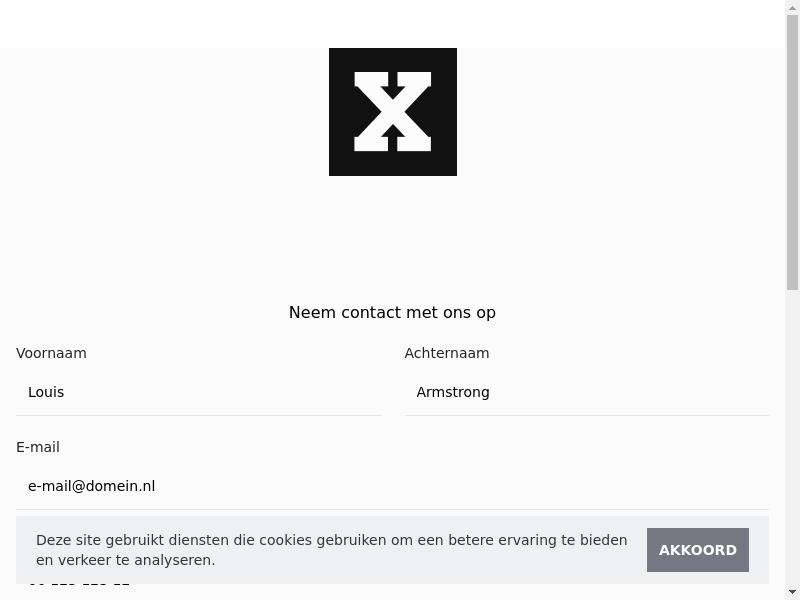The image size is (800, 600).
Task: Click the scrollbar up arrow
Action: pos(793,6)
